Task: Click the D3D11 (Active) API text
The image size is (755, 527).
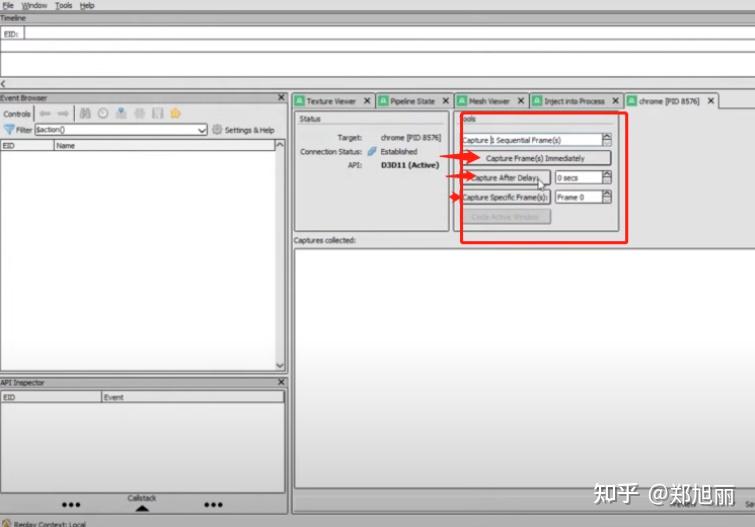Action: (x=410, y=165)
